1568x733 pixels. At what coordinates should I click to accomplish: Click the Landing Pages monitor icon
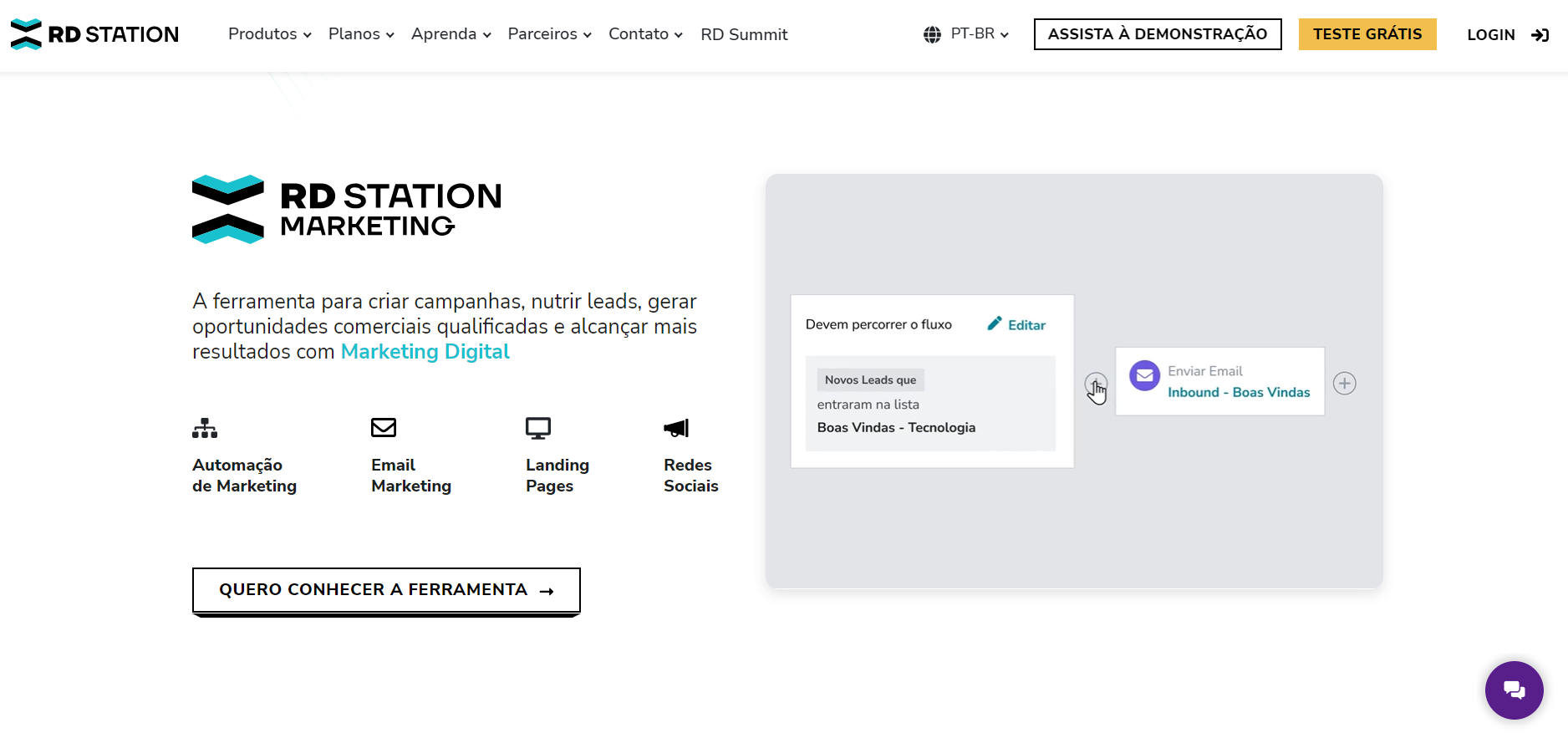click(538, 428)
